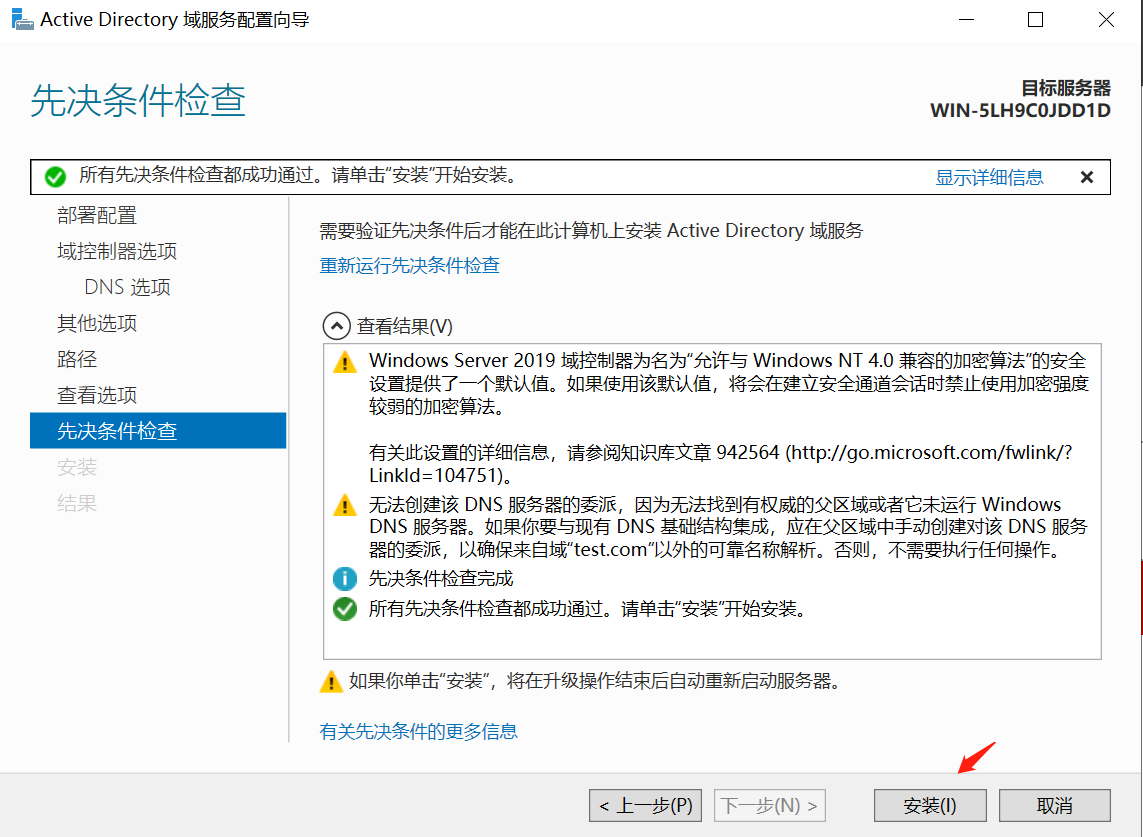Click green success checkmark in notification bar
The width and height of the screenshot is (1143, 837).
point(55,177)
